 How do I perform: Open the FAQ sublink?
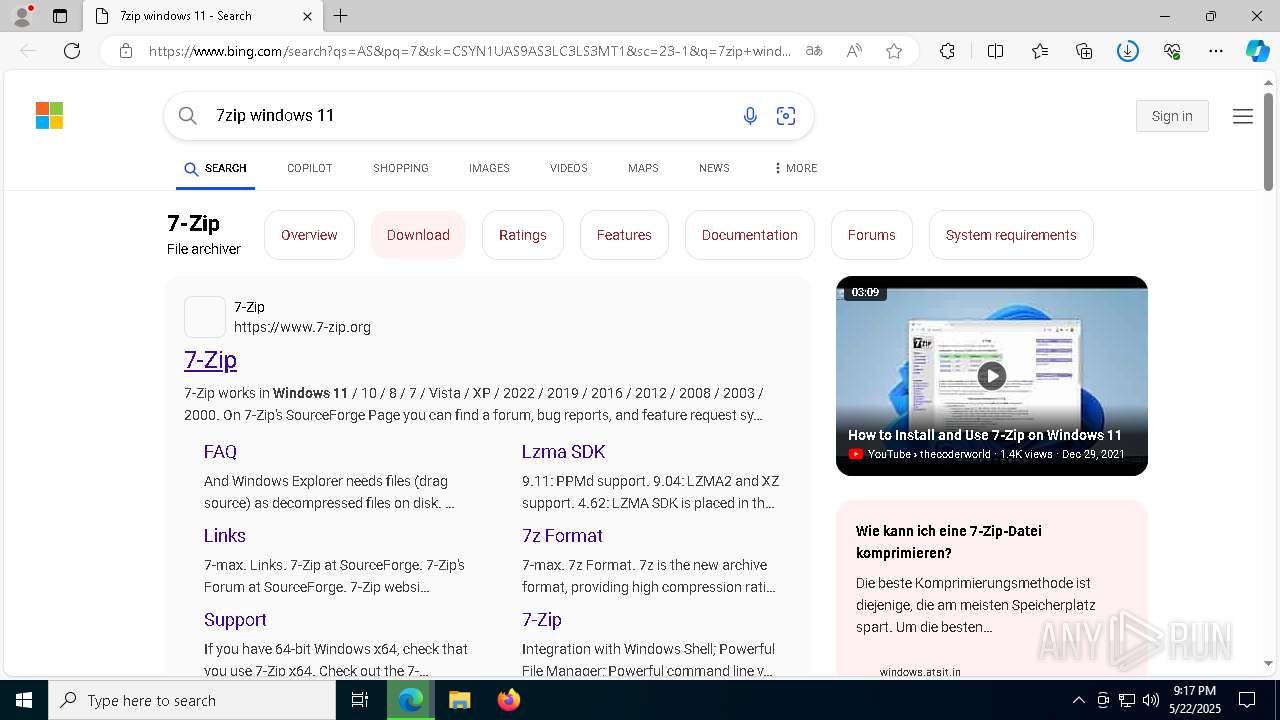point(220,452)
